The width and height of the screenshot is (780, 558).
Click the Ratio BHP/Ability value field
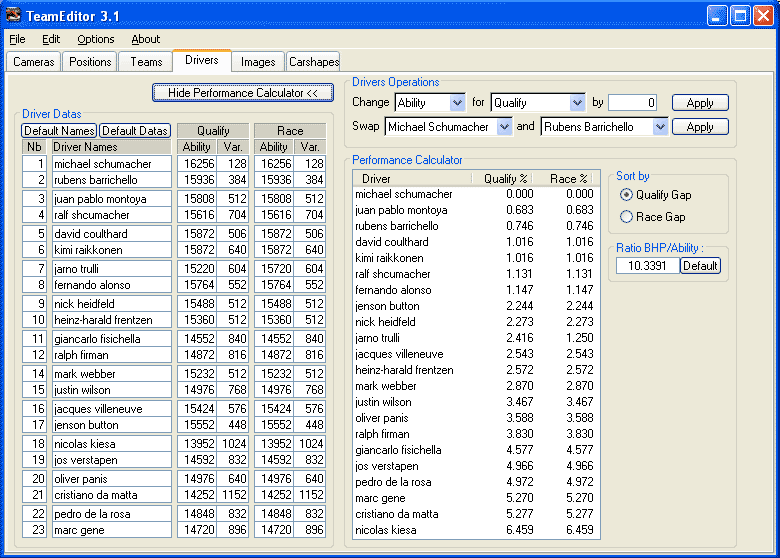[647, 266]
